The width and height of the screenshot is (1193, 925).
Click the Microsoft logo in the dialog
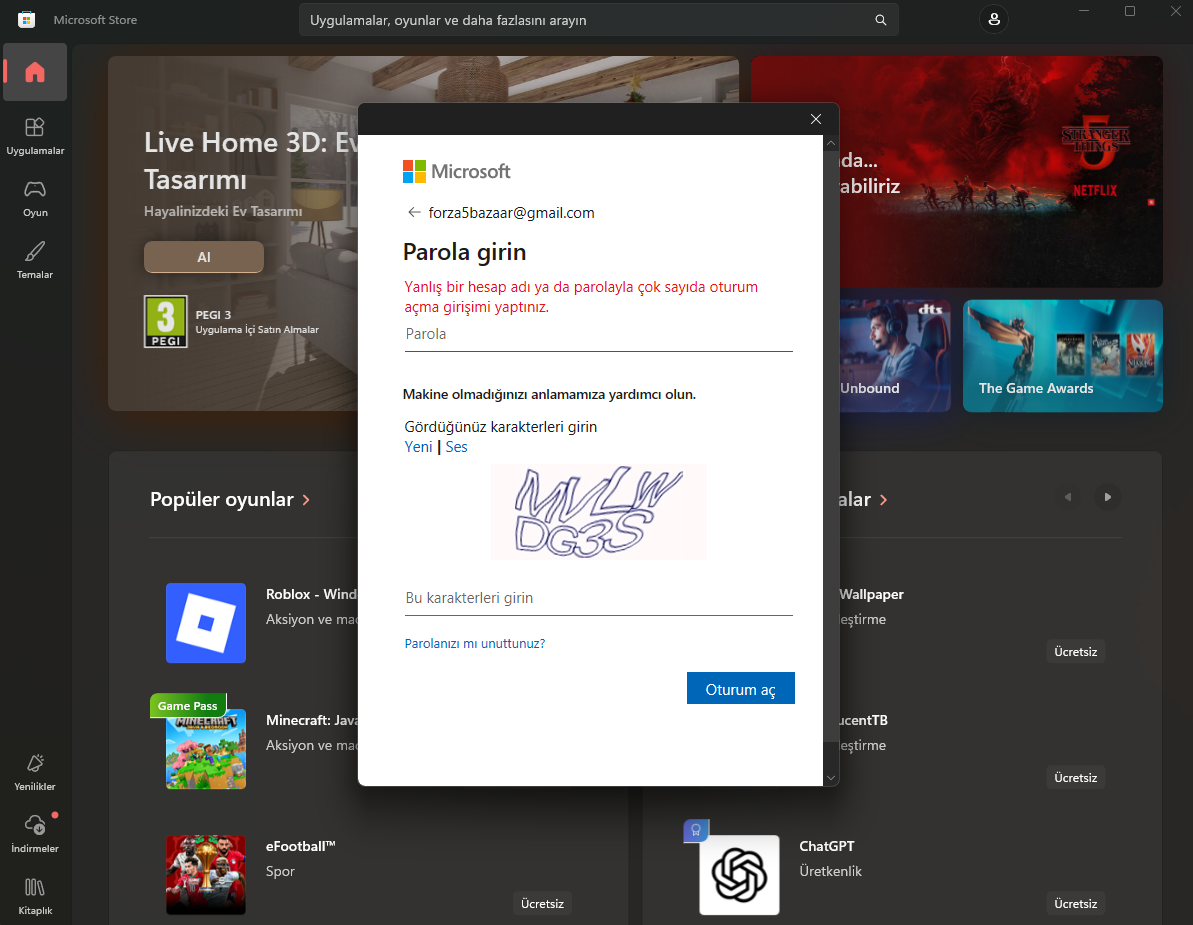pyautogui.click(x=457, y=171)
